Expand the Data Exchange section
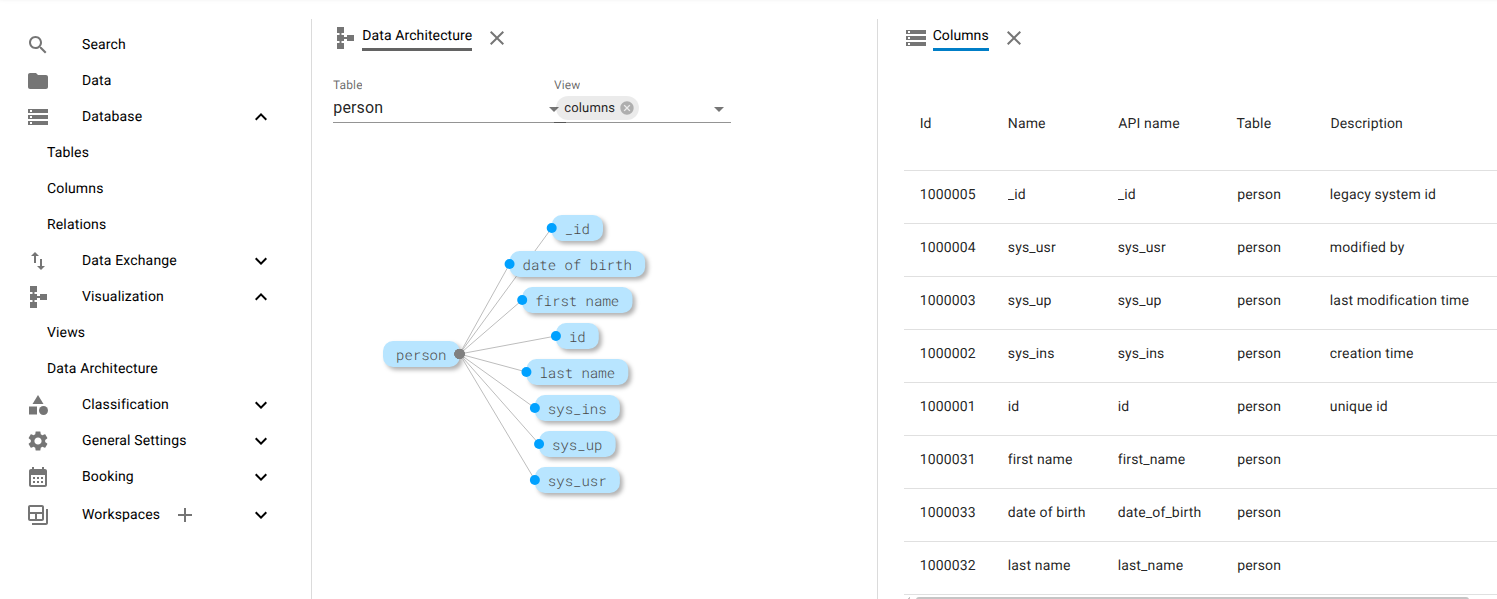The height and width of the screenshot is (599, 1497). click(x=261, y=261)
